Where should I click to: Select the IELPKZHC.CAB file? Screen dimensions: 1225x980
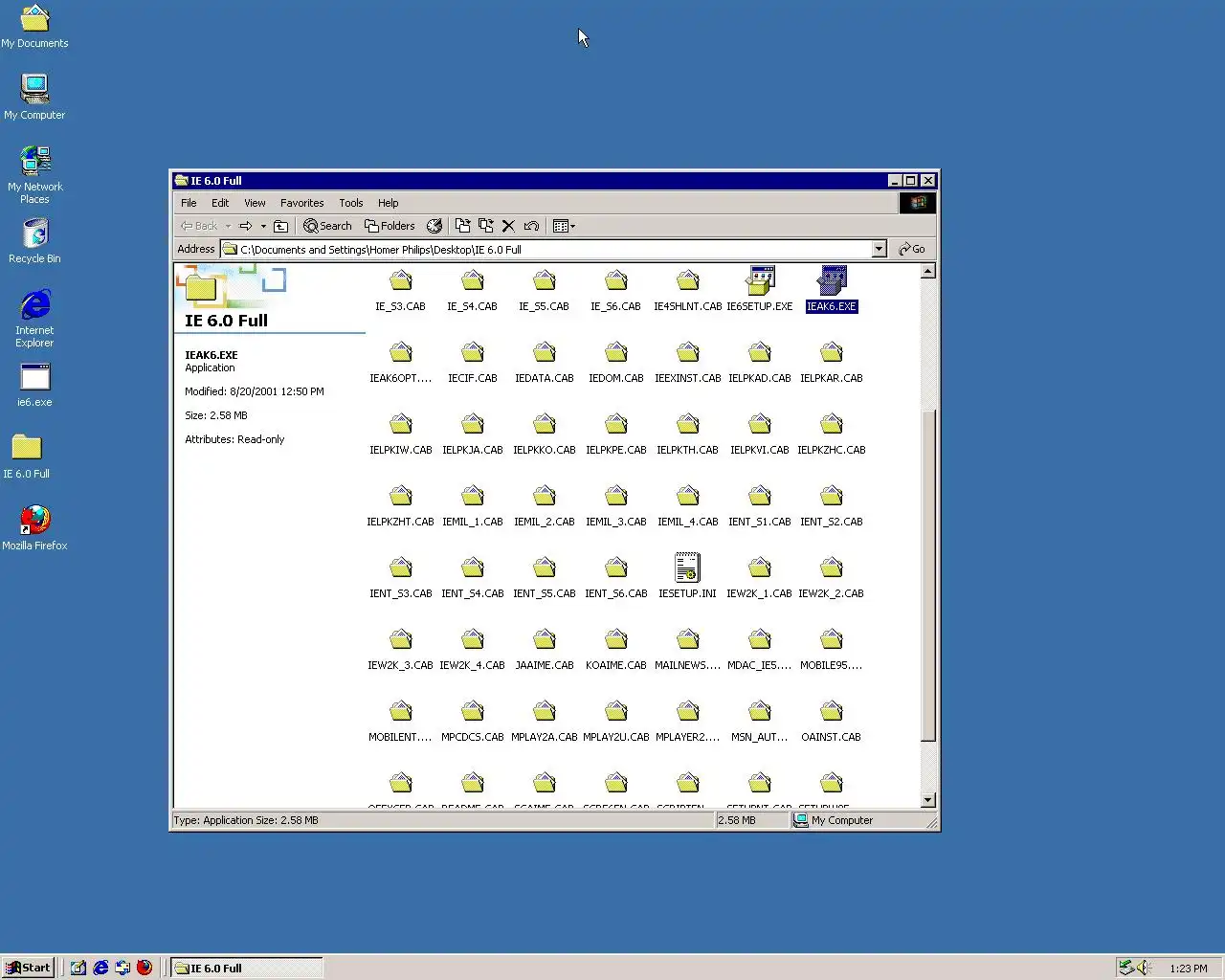point(831,434)
